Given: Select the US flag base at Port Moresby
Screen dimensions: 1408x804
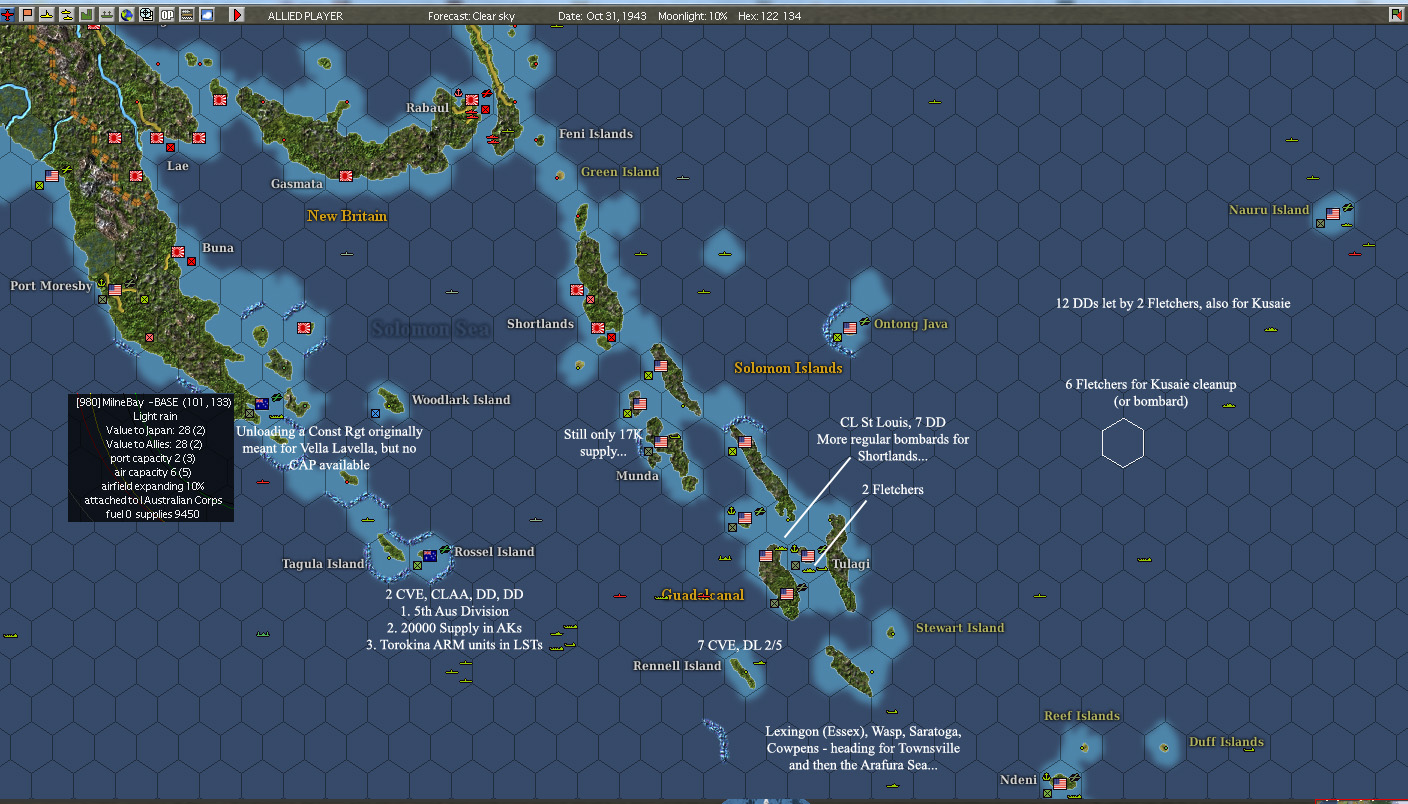Looking at the screenshot, I should click(115, 290).
